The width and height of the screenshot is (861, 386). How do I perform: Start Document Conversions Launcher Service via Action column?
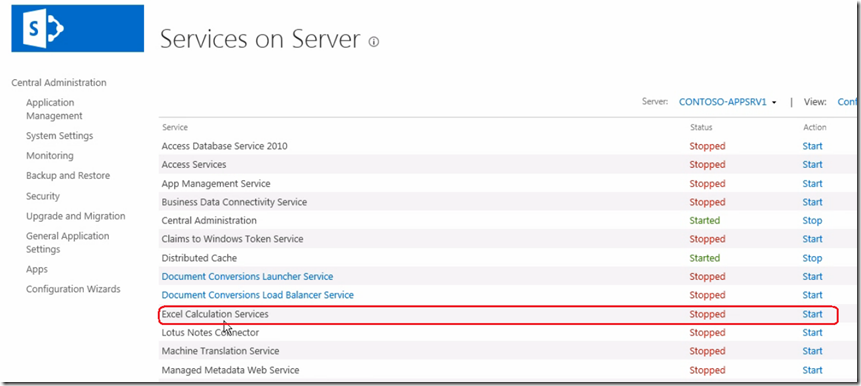(812, 277)
